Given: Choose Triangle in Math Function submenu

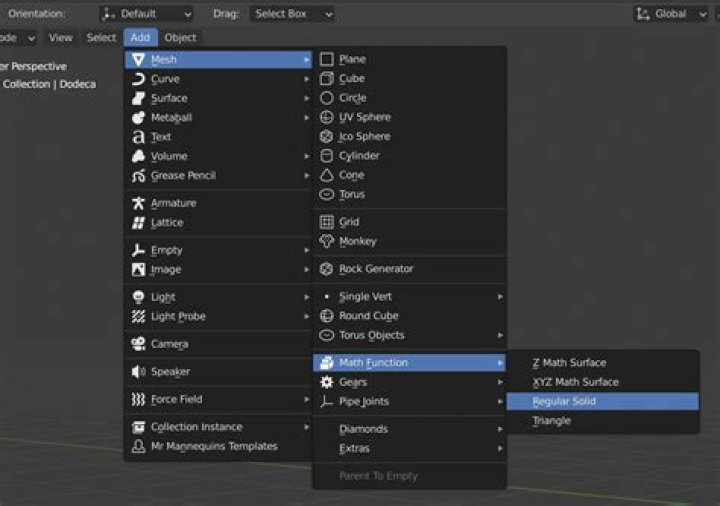Looking at the screenshot, I should (602, 421).
